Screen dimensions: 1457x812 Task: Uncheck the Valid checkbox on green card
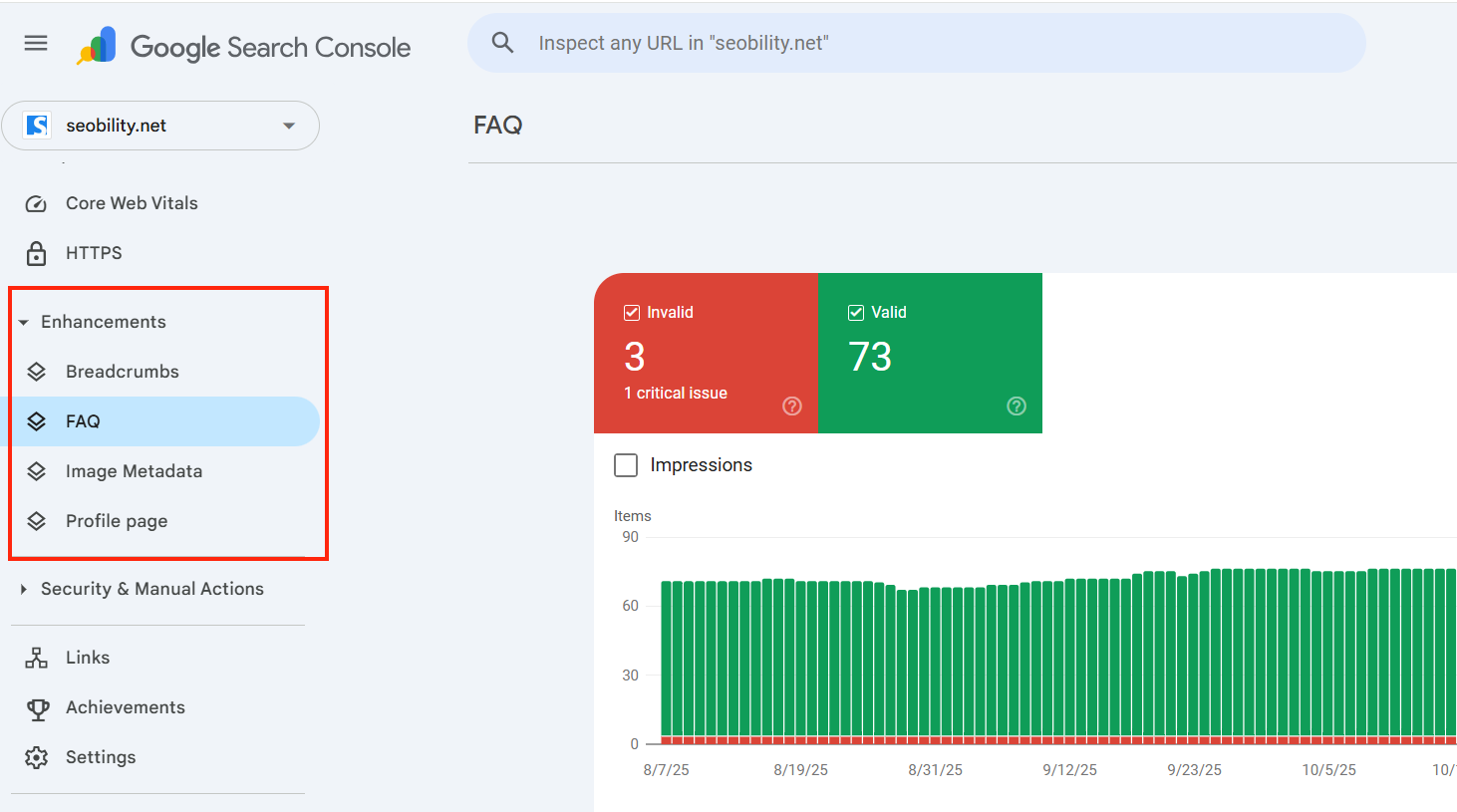855,312
